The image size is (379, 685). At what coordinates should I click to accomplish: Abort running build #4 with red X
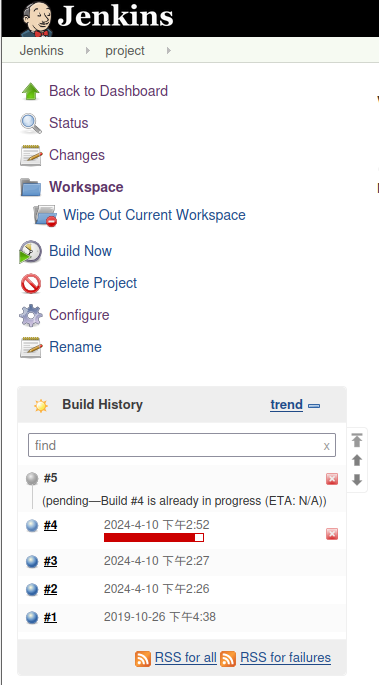332,534
